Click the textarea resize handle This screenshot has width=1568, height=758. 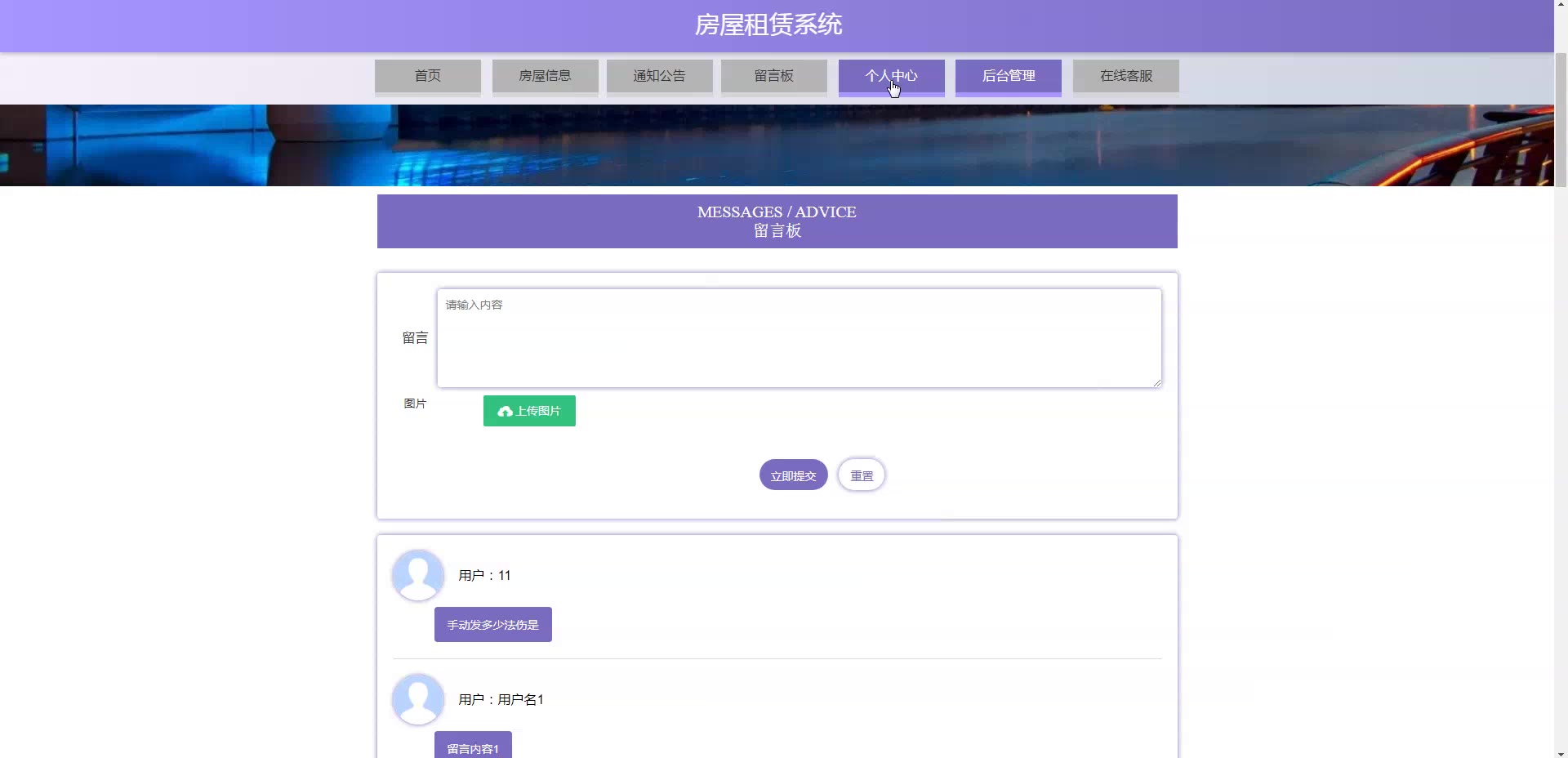pos(1156,382)
